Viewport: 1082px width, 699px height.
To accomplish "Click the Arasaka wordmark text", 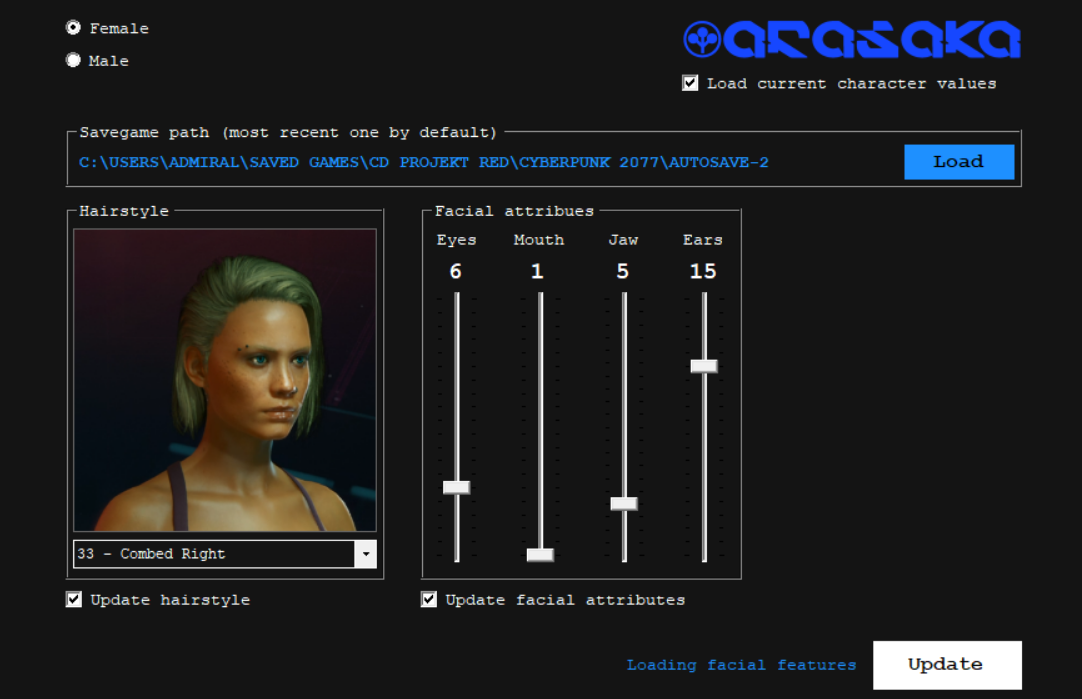I will [871, 40].
